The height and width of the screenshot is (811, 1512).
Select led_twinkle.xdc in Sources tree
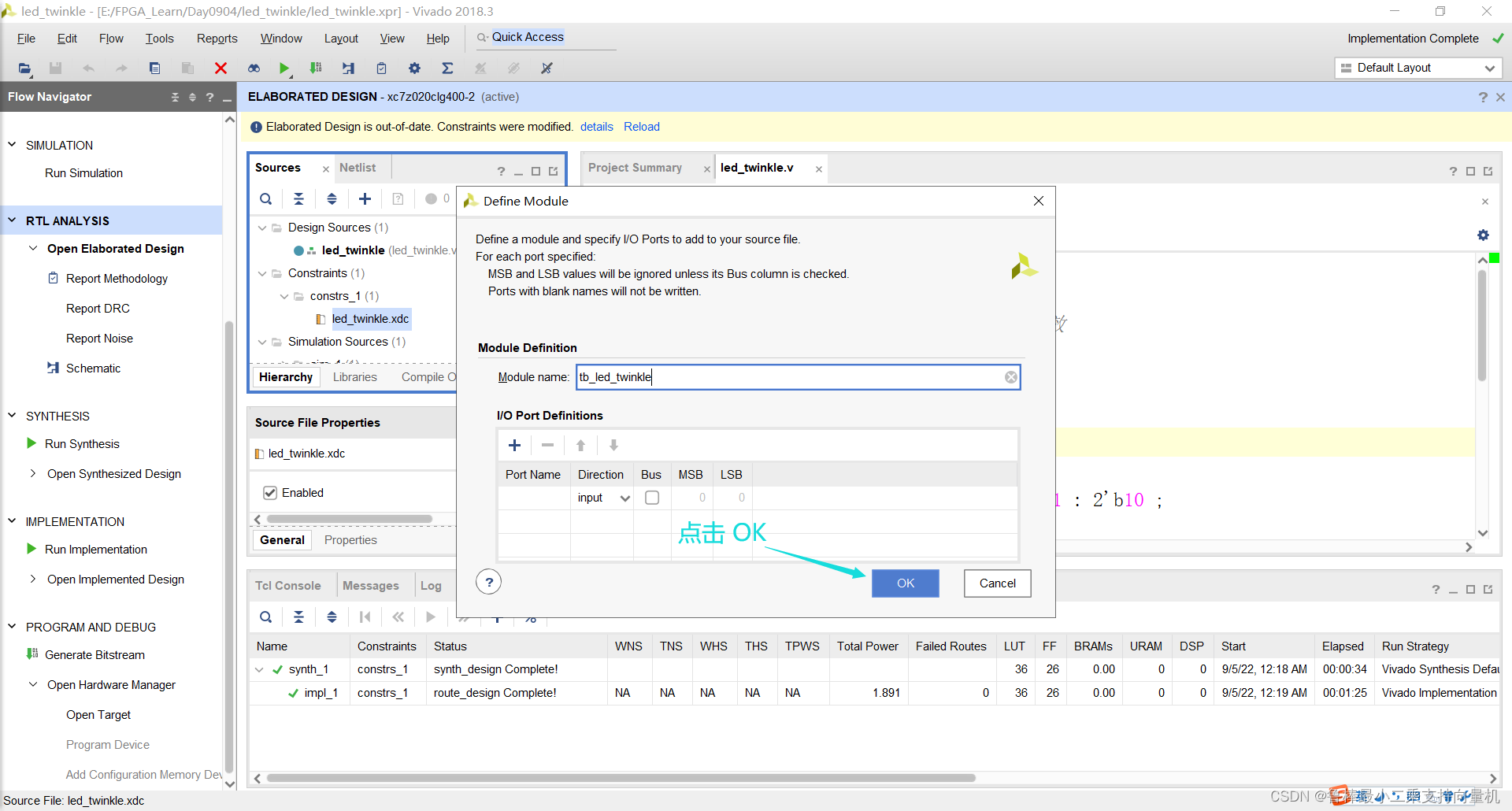click(x=369, y=319)
